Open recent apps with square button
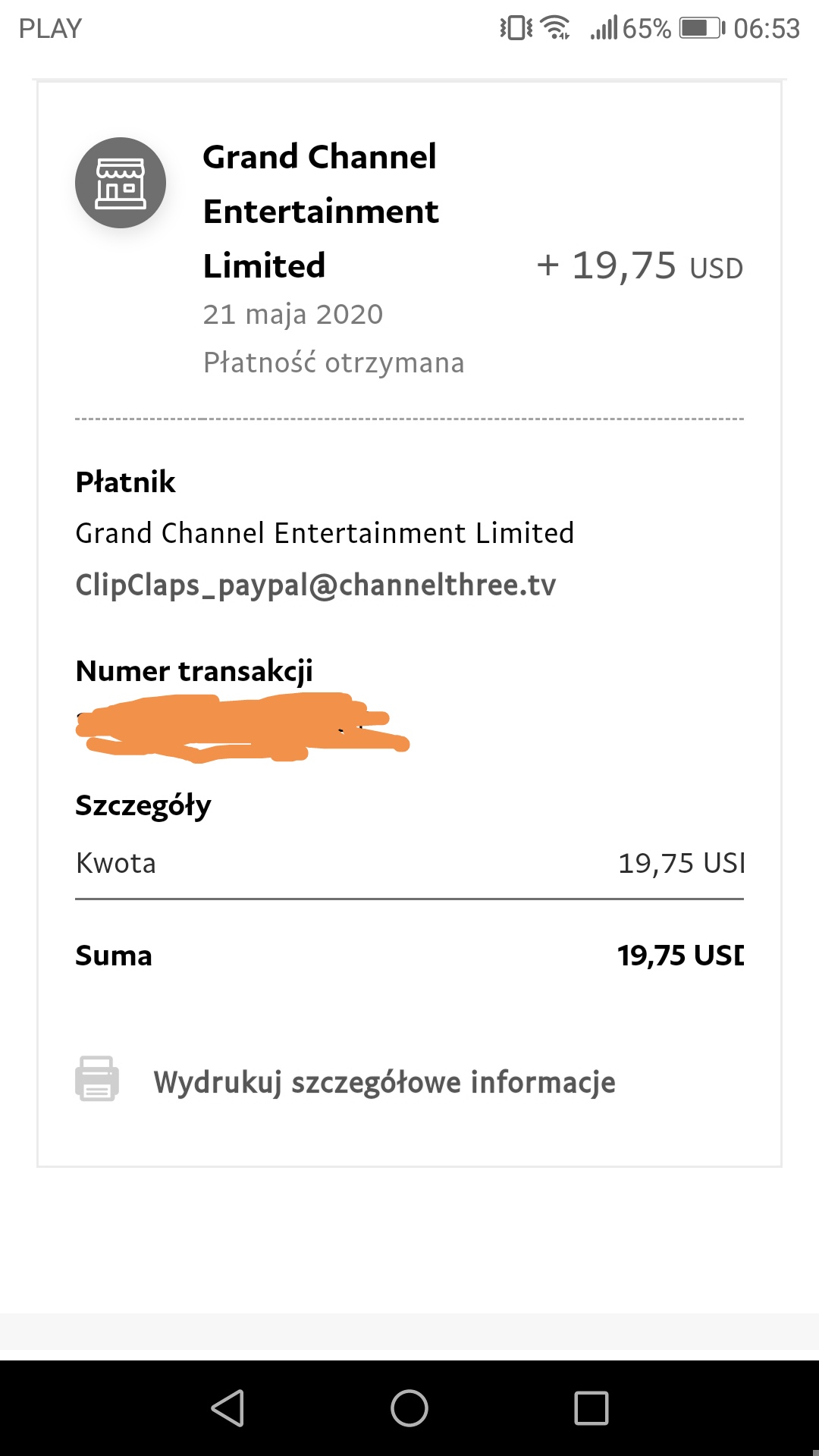The image size is (819, 1456). 591,1408
